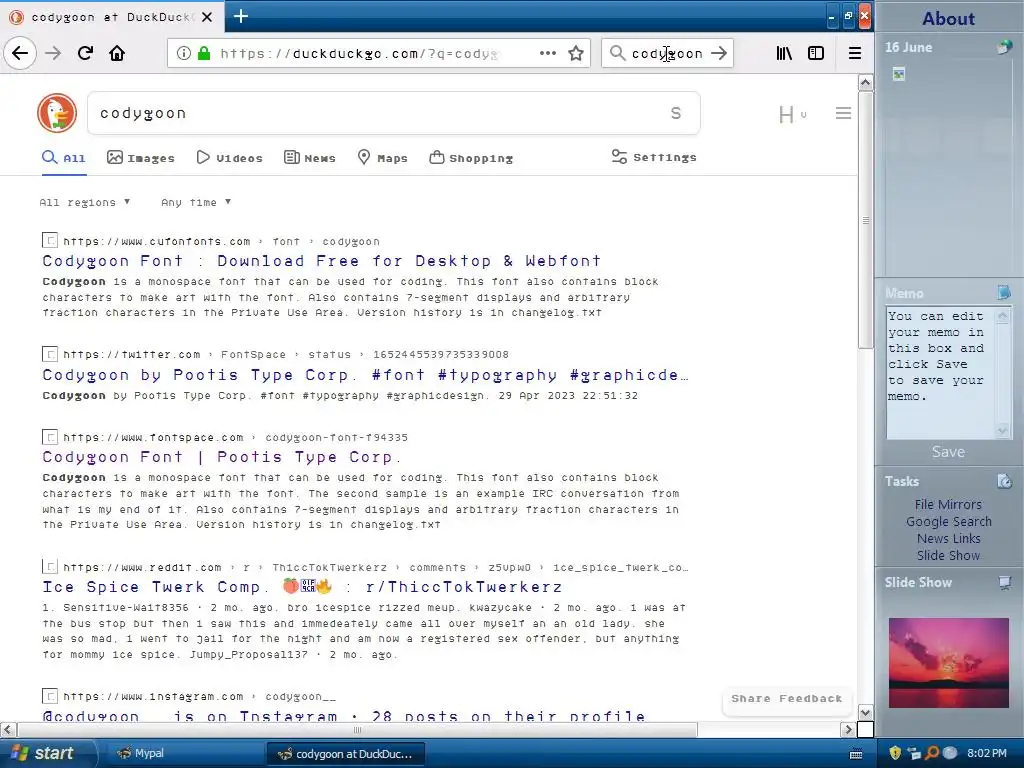Select codygoon at DuckDuc taskbar button

tap(345, 754)
